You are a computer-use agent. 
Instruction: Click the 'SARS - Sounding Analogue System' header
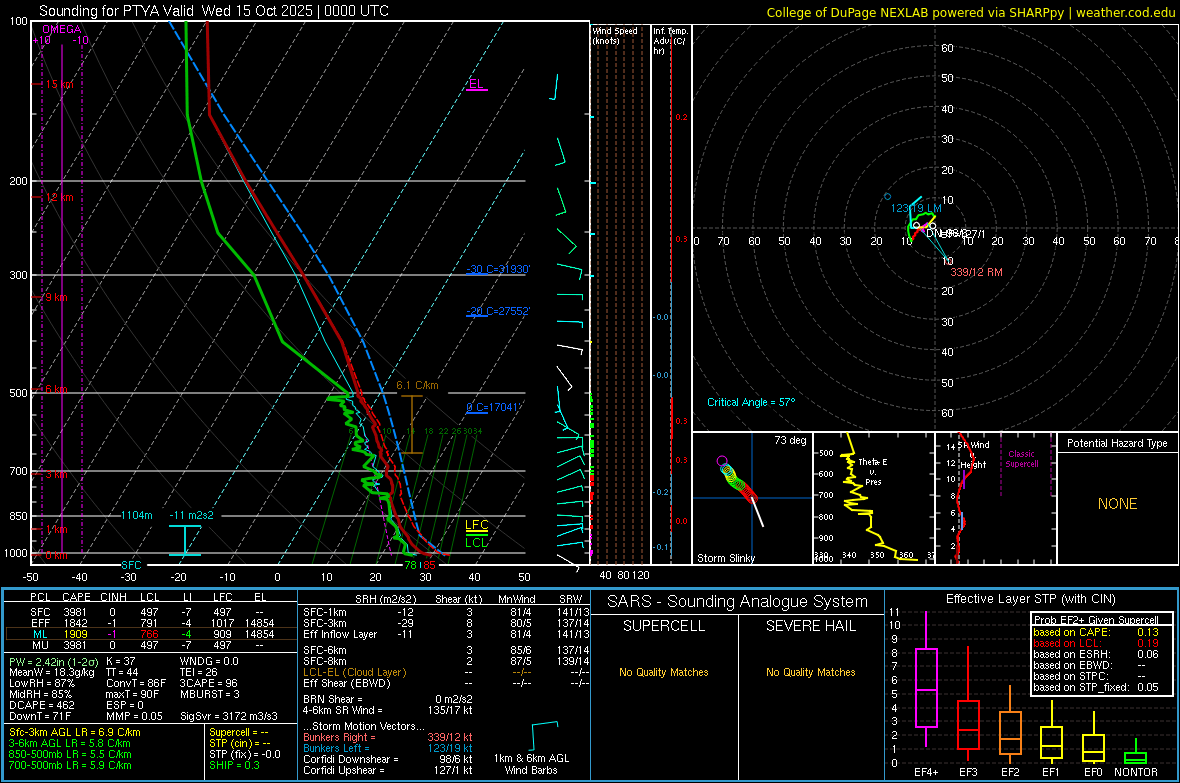click(738, 602)
